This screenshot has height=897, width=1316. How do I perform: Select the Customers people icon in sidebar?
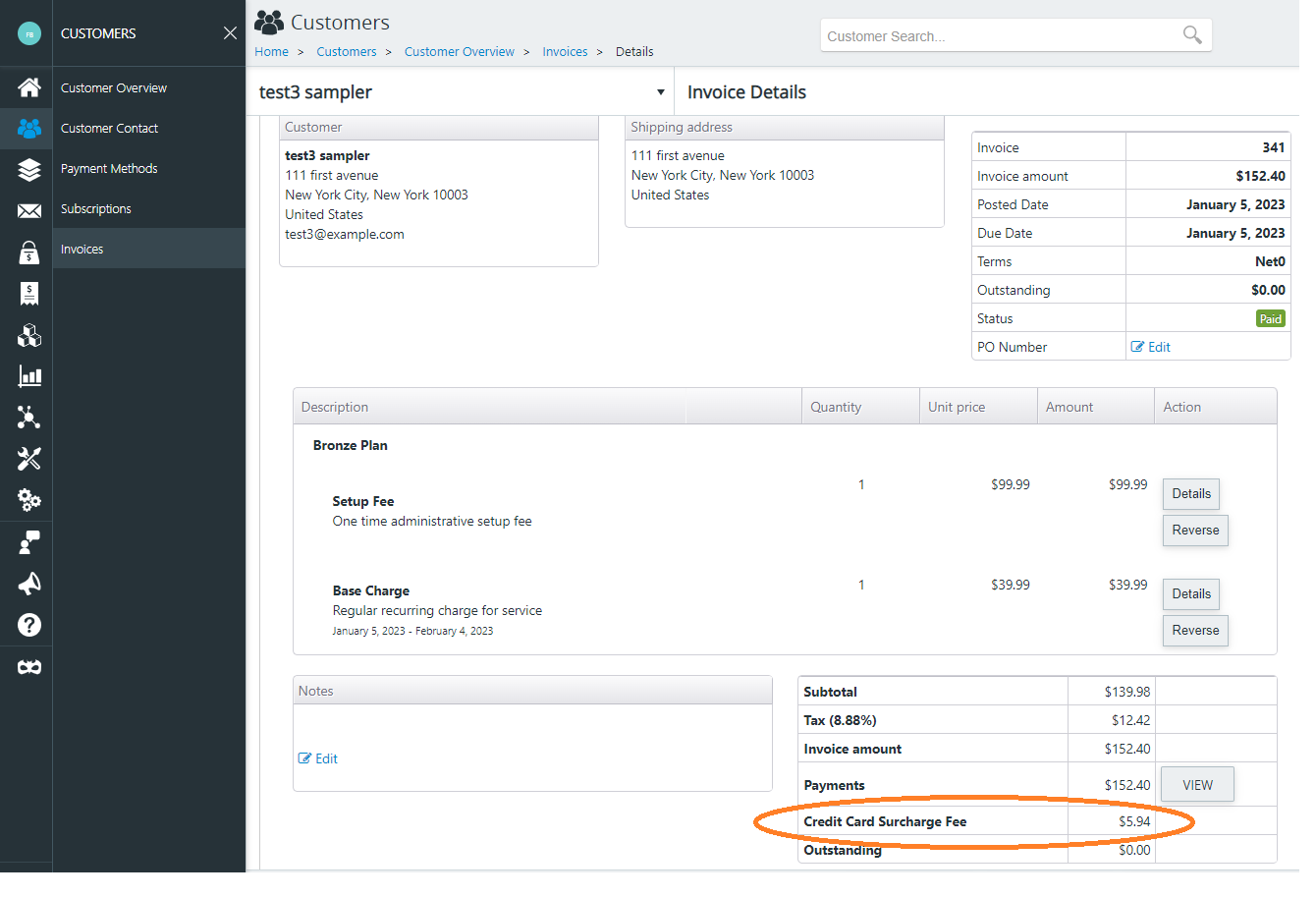(29, 128)
